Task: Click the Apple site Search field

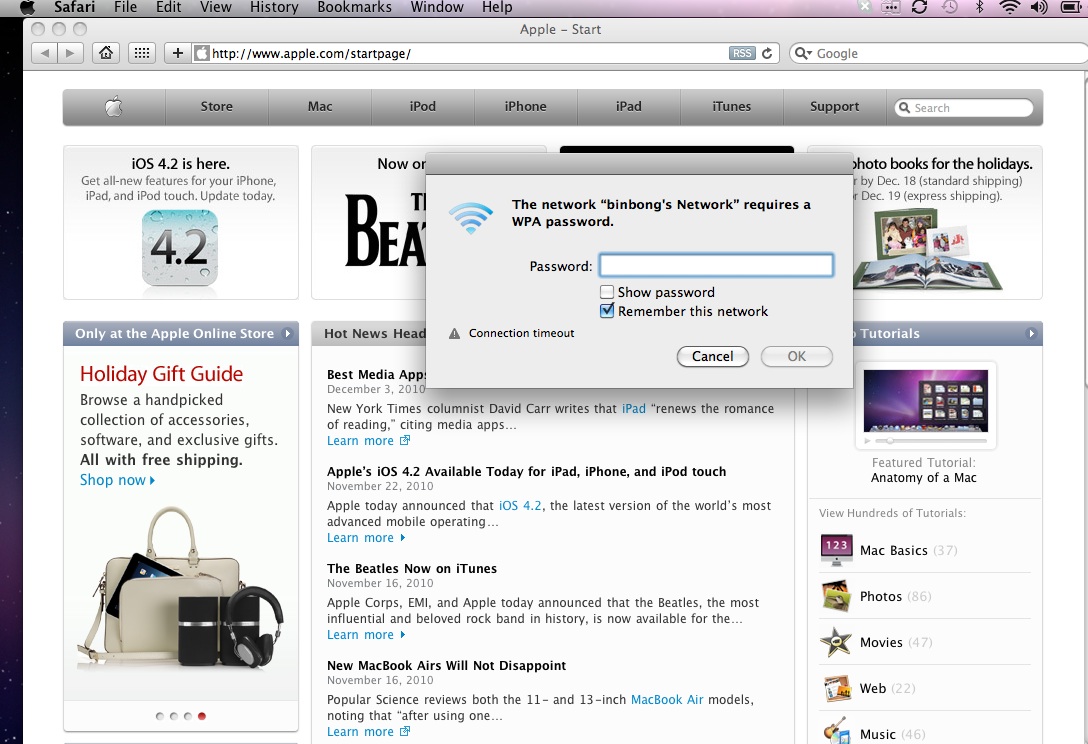Action: click(x=964, y=108)
